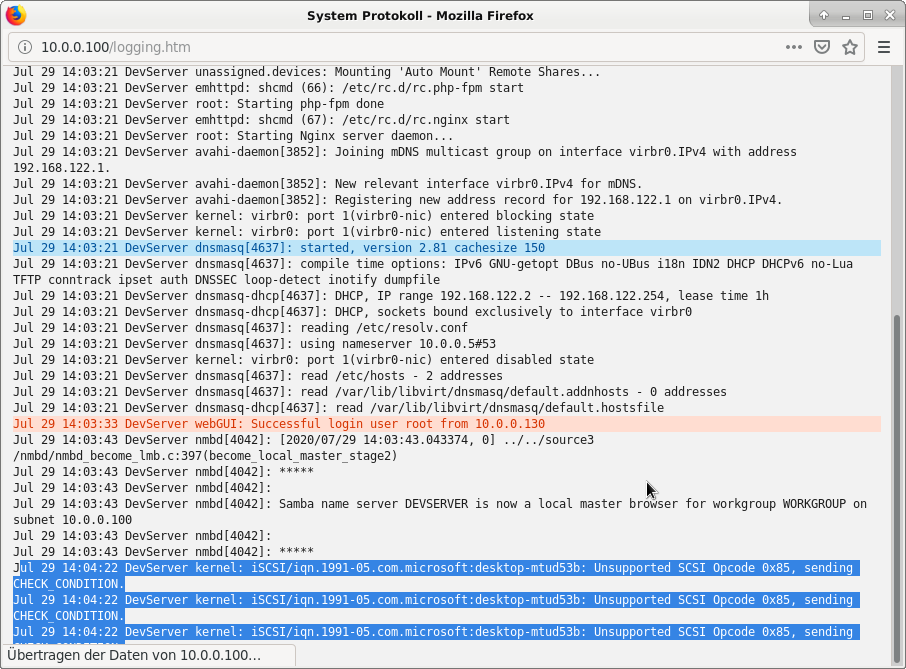This screenshot has height=669, width=906.
Task: Click the keep-on-top arrow window button
Action: tap(824, 16)
